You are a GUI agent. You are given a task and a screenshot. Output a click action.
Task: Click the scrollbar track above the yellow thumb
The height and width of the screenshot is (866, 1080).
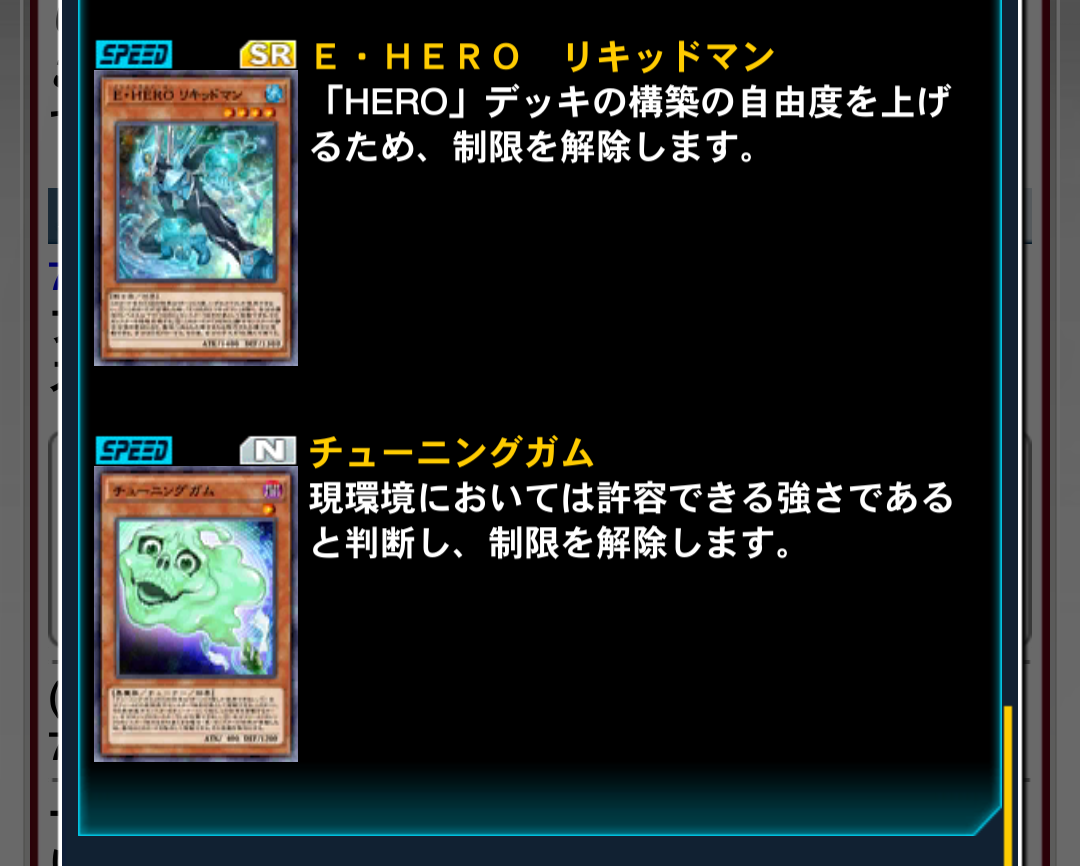click(x=1008, y=353)
